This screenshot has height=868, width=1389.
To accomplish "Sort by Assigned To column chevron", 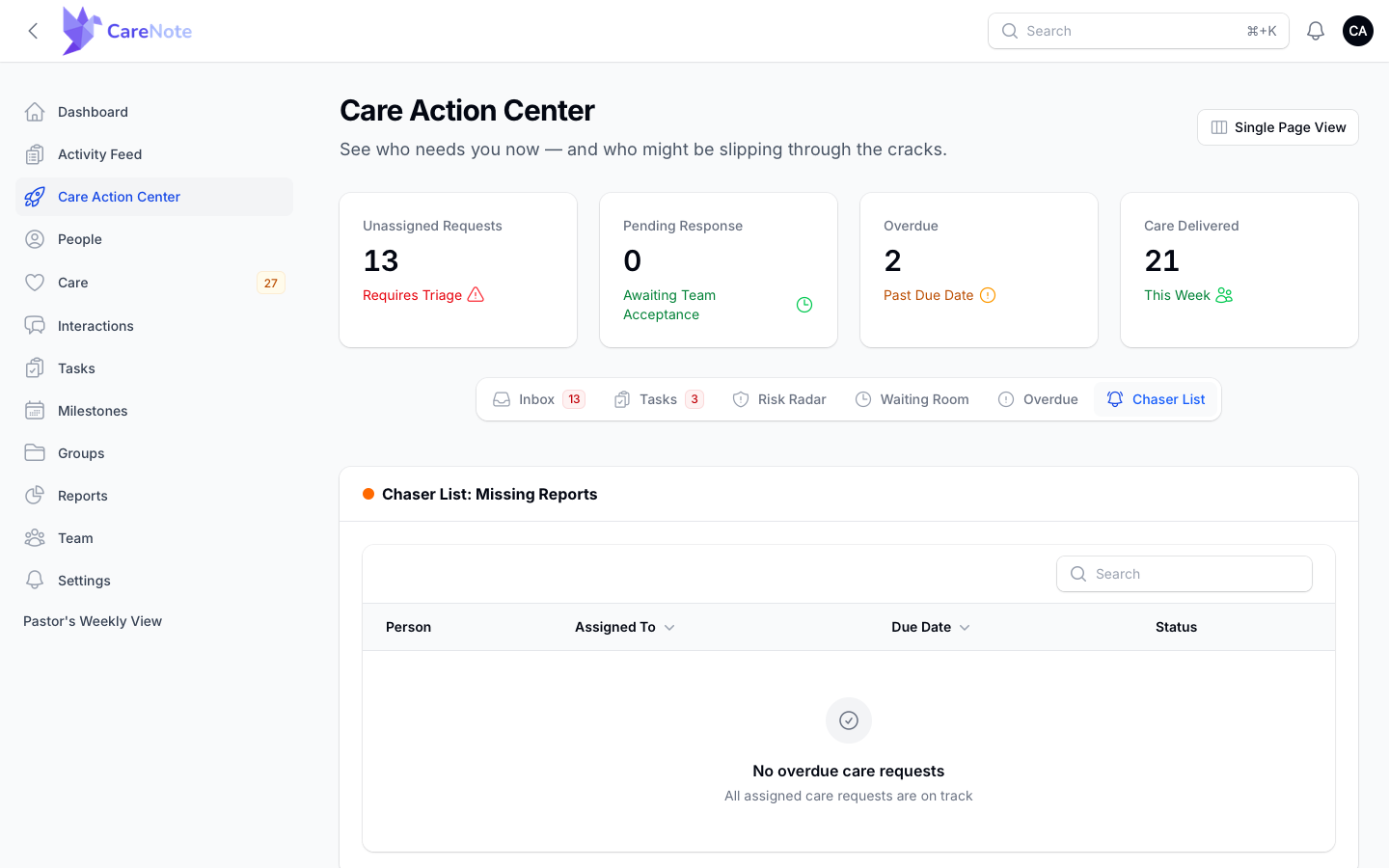I will point(669,628).
